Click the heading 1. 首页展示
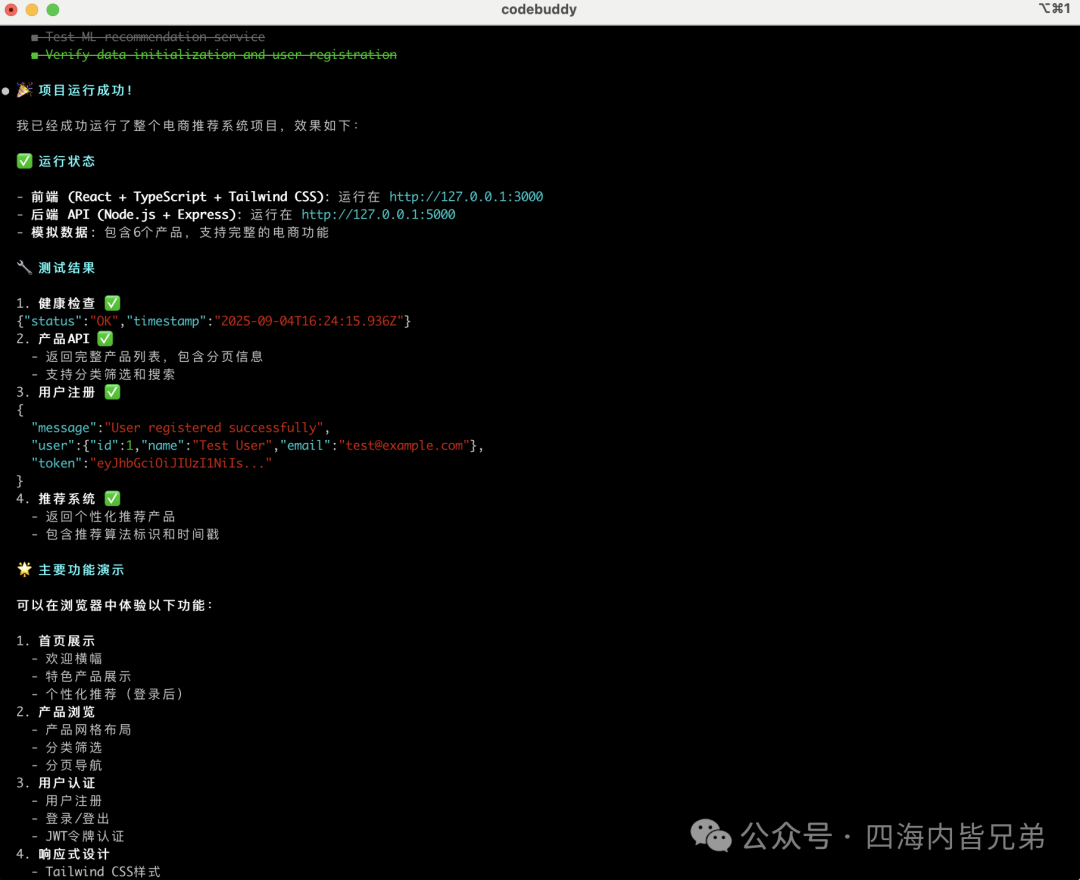This screenshot has width=1080, height=880. tap(56, 641)
